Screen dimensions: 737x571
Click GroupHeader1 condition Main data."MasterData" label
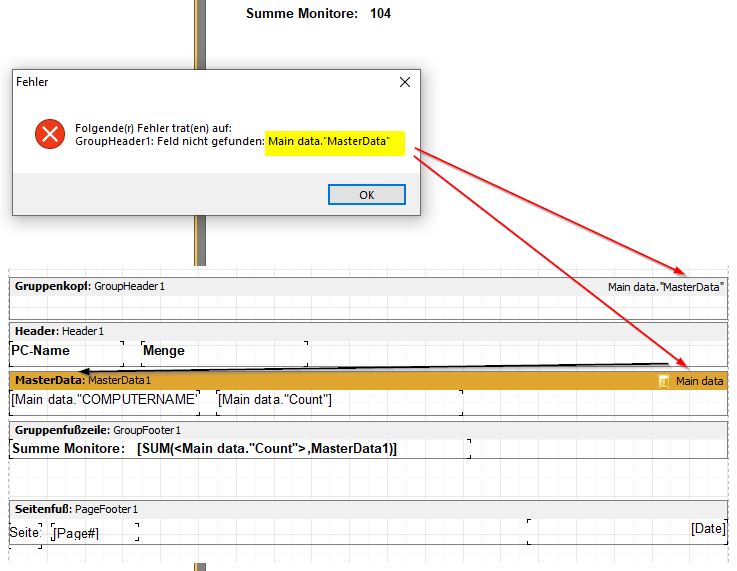point(665,287)
